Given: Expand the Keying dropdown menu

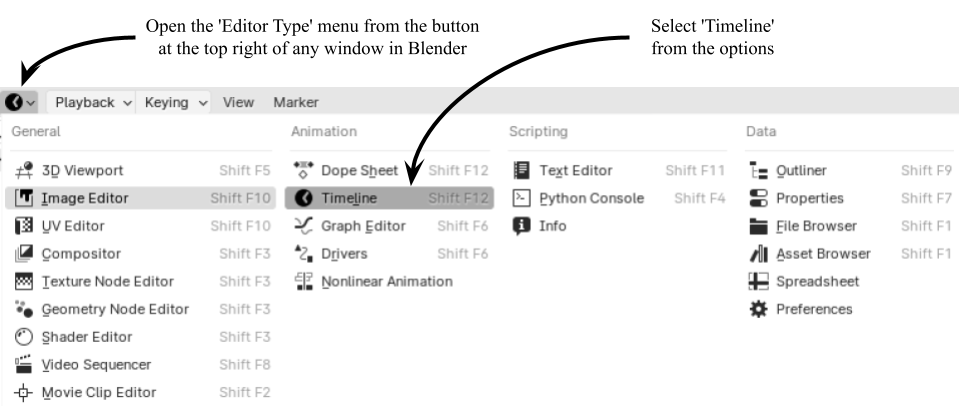Looking at the screenshot, I should click(176, 102).
